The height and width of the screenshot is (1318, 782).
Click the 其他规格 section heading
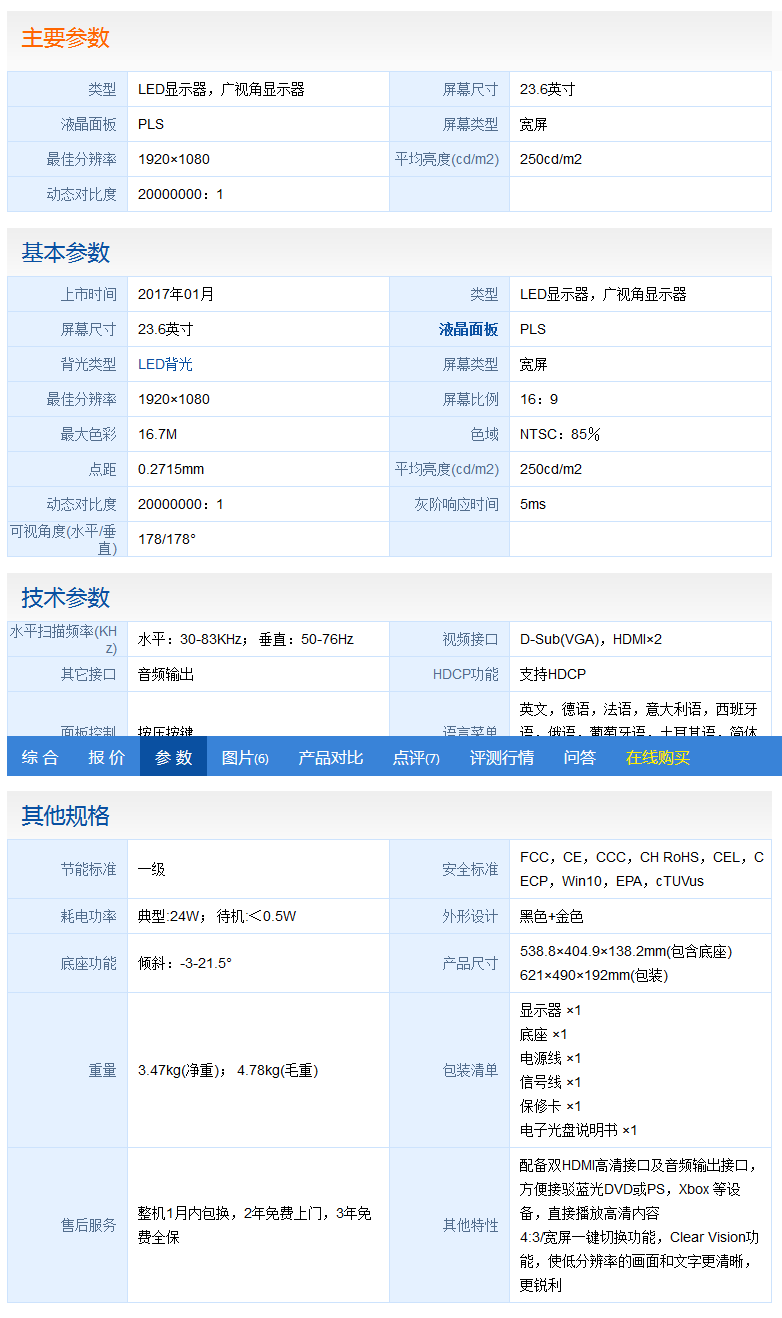pos(66,815)
